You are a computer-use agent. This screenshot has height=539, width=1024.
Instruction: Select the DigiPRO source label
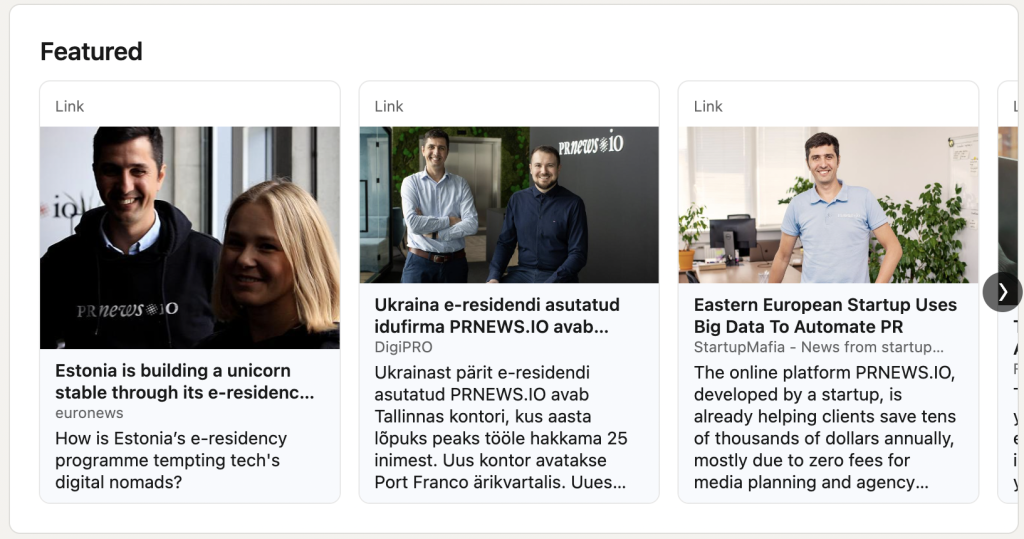pos(403,347)
